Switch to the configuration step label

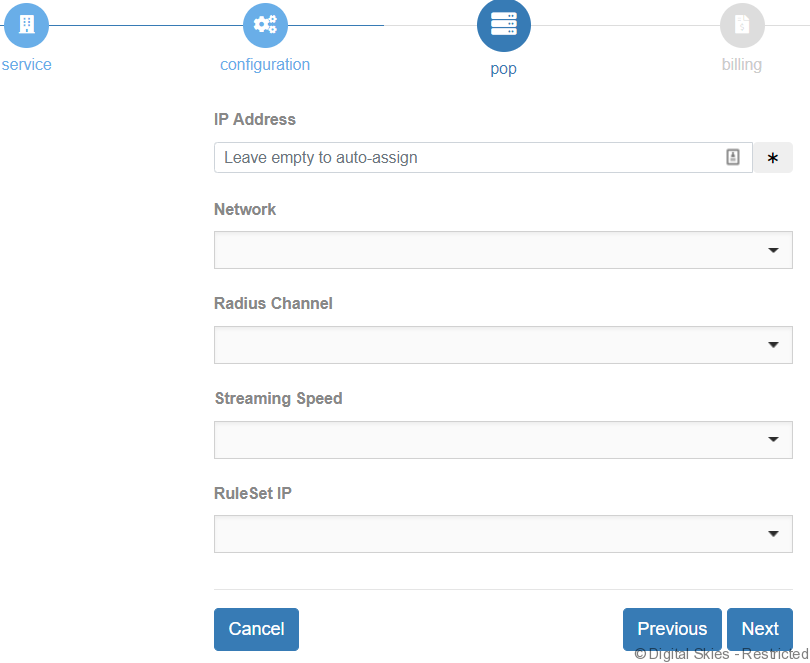[265, 65]
